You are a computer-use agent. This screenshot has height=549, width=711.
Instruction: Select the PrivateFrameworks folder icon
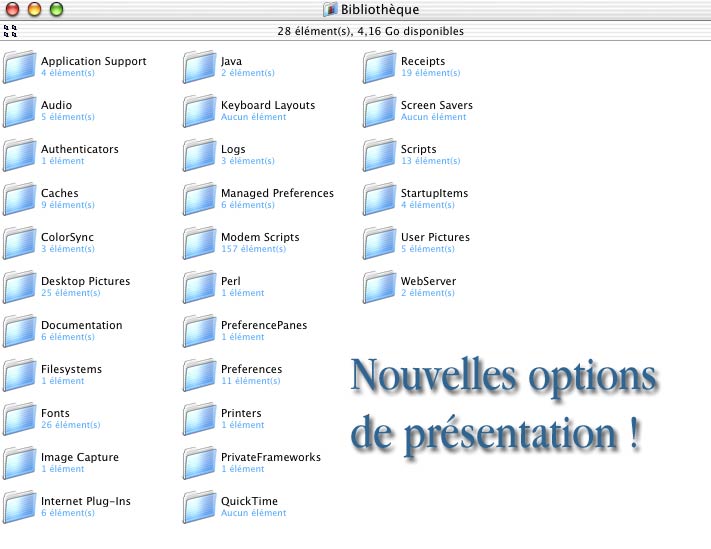pyautogui.click(x=200, y=463)
